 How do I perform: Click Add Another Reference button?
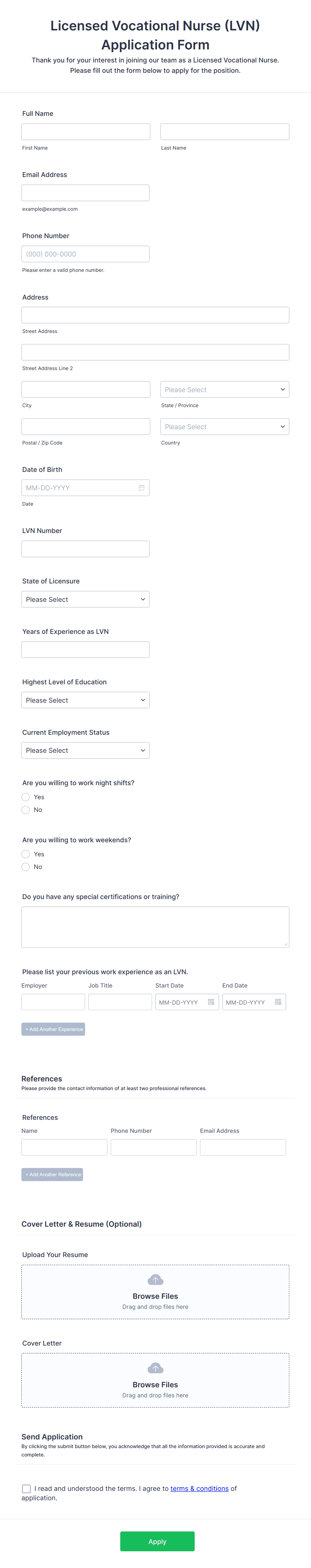pos(53,1175)
